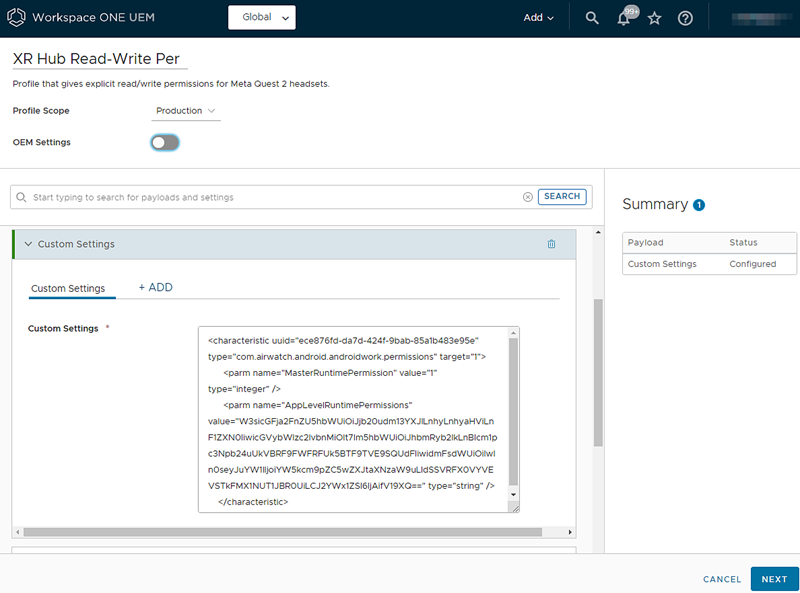Open notifications bell icon
The height and width of the screenshot is (593, 800).
pyautogui.click(x=623, y=18)
